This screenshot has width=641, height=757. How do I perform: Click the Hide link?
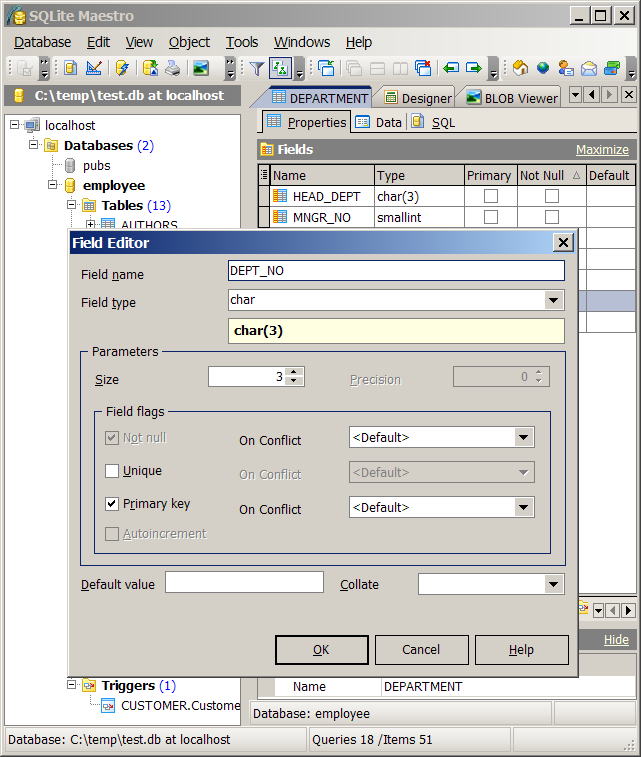click(x=616, y=640)
